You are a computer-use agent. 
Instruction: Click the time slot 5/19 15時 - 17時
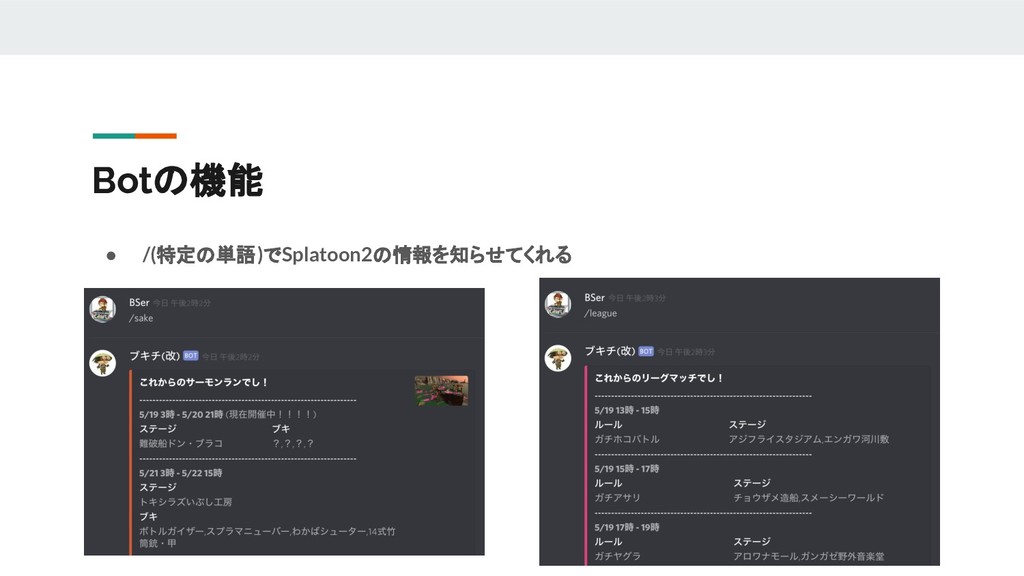626,469
